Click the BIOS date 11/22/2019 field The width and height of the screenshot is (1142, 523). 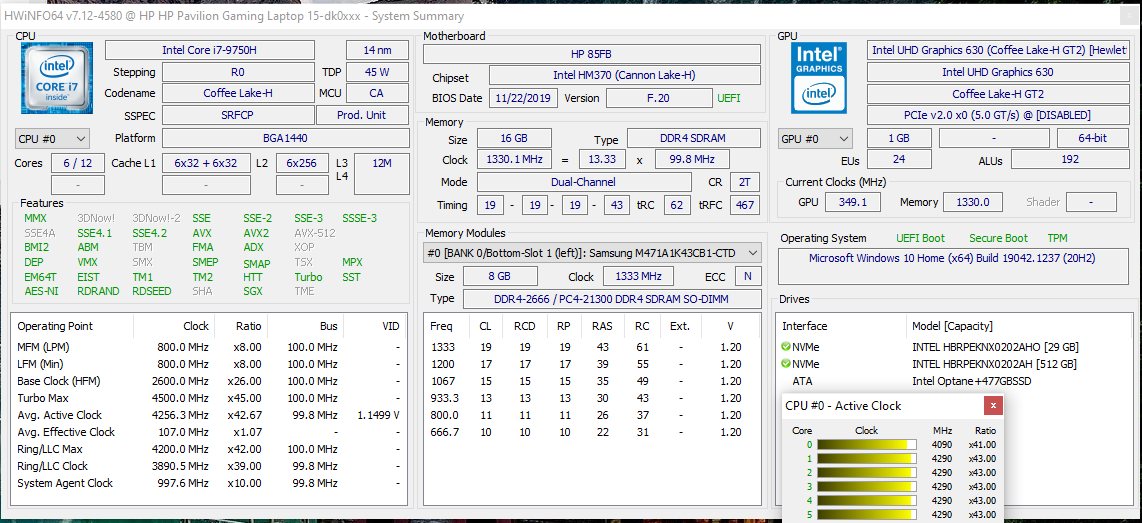tap(524, 98)
